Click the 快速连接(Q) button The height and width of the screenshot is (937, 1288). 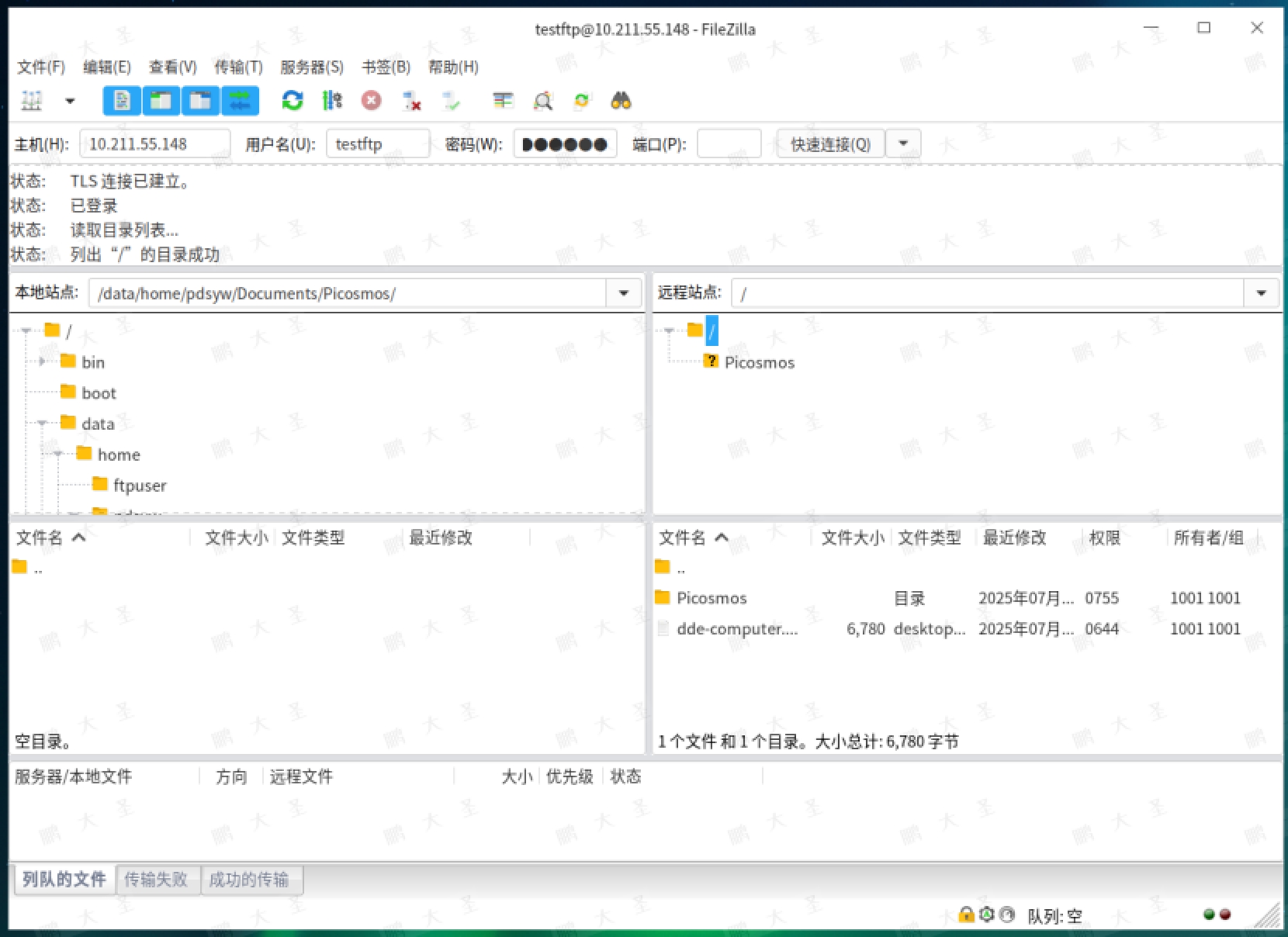click(x=829, y=143)
